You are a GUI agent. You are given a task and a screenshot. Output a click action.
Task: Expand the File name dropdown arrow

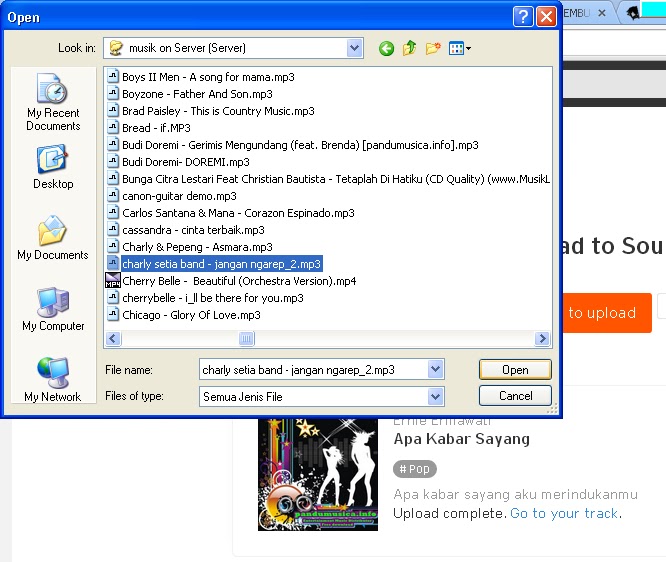coord(435,370)
